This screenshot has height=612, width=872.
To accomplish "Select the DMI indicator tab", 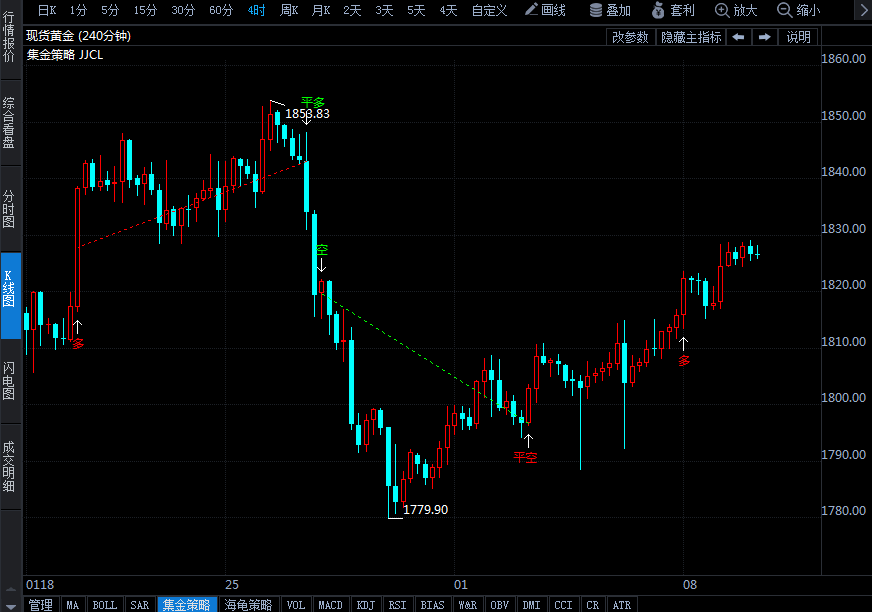I will click(532, 605).
